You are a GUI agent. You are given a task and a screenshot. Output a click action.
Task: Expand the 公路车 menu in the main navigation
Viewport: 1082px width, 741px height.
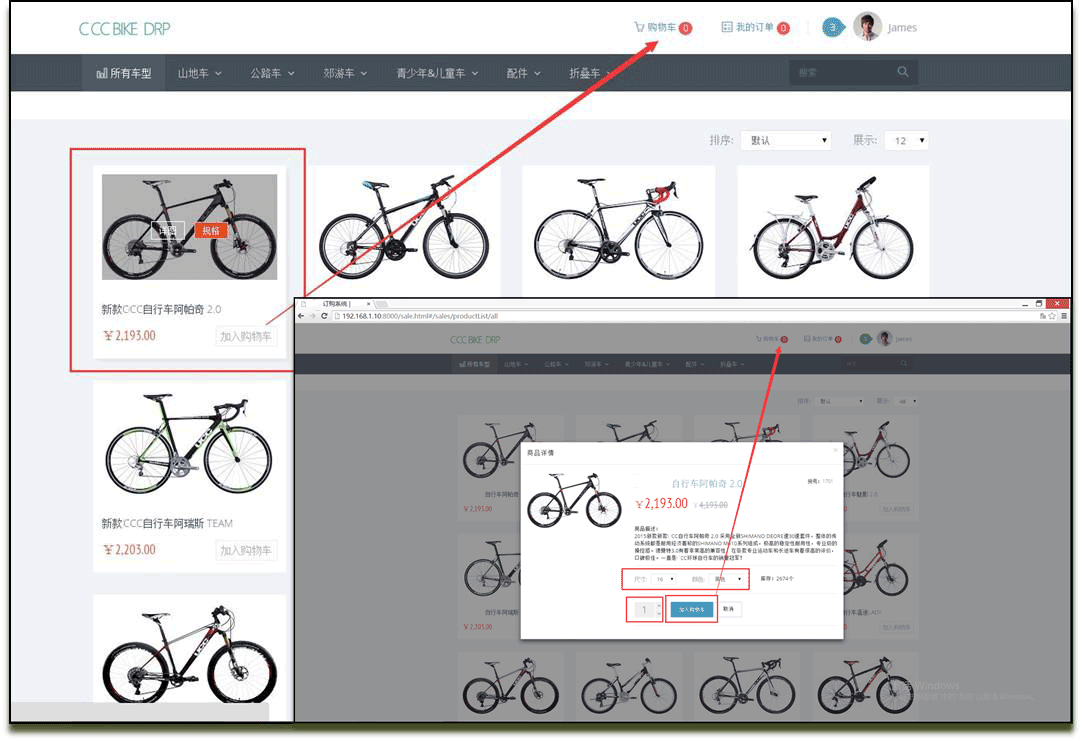click(272, 73)
